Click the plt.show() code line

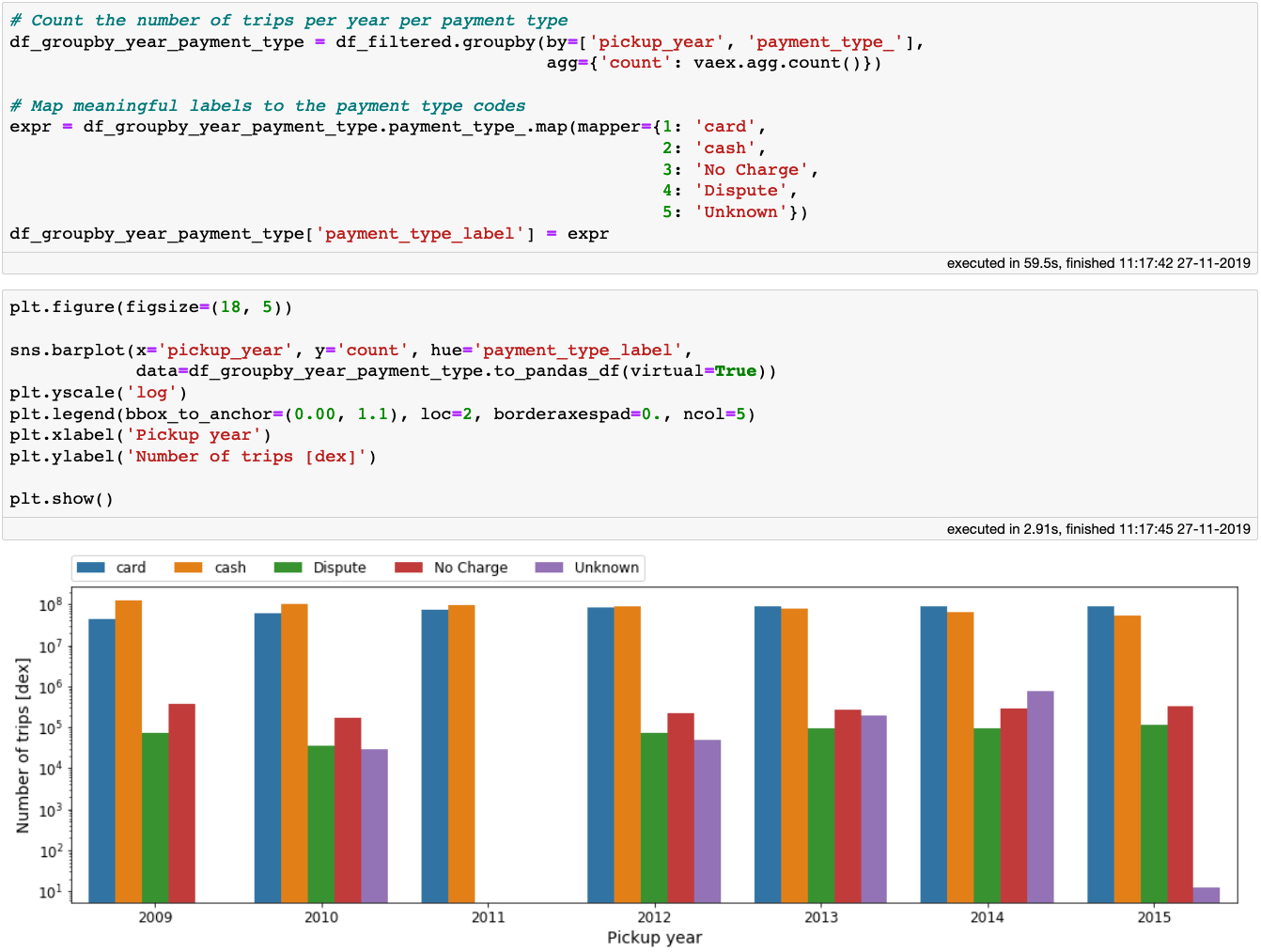tap(62, 498)
